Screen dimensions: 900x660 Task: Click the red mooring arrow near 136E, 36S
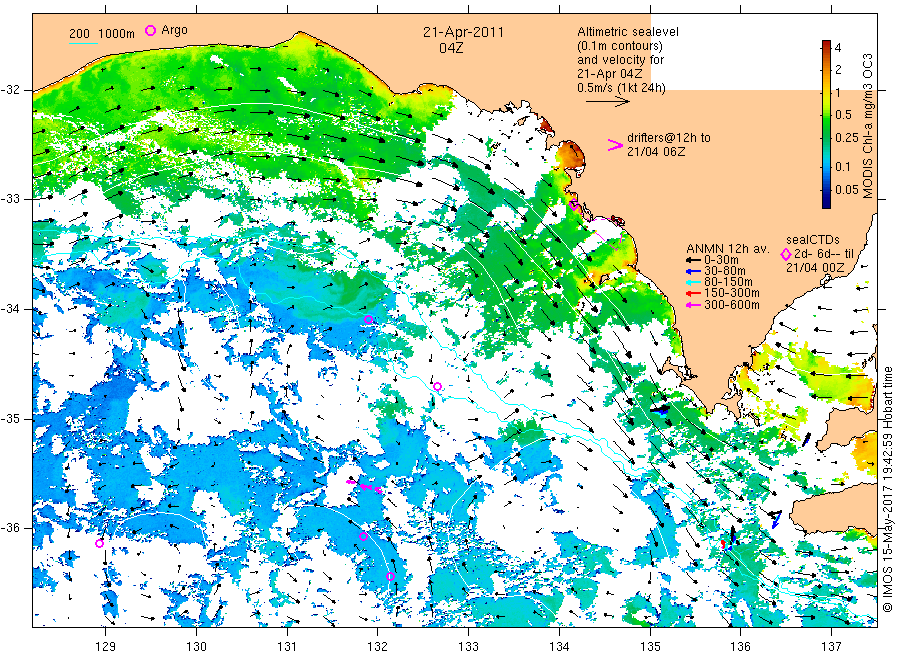click(723, 543)
